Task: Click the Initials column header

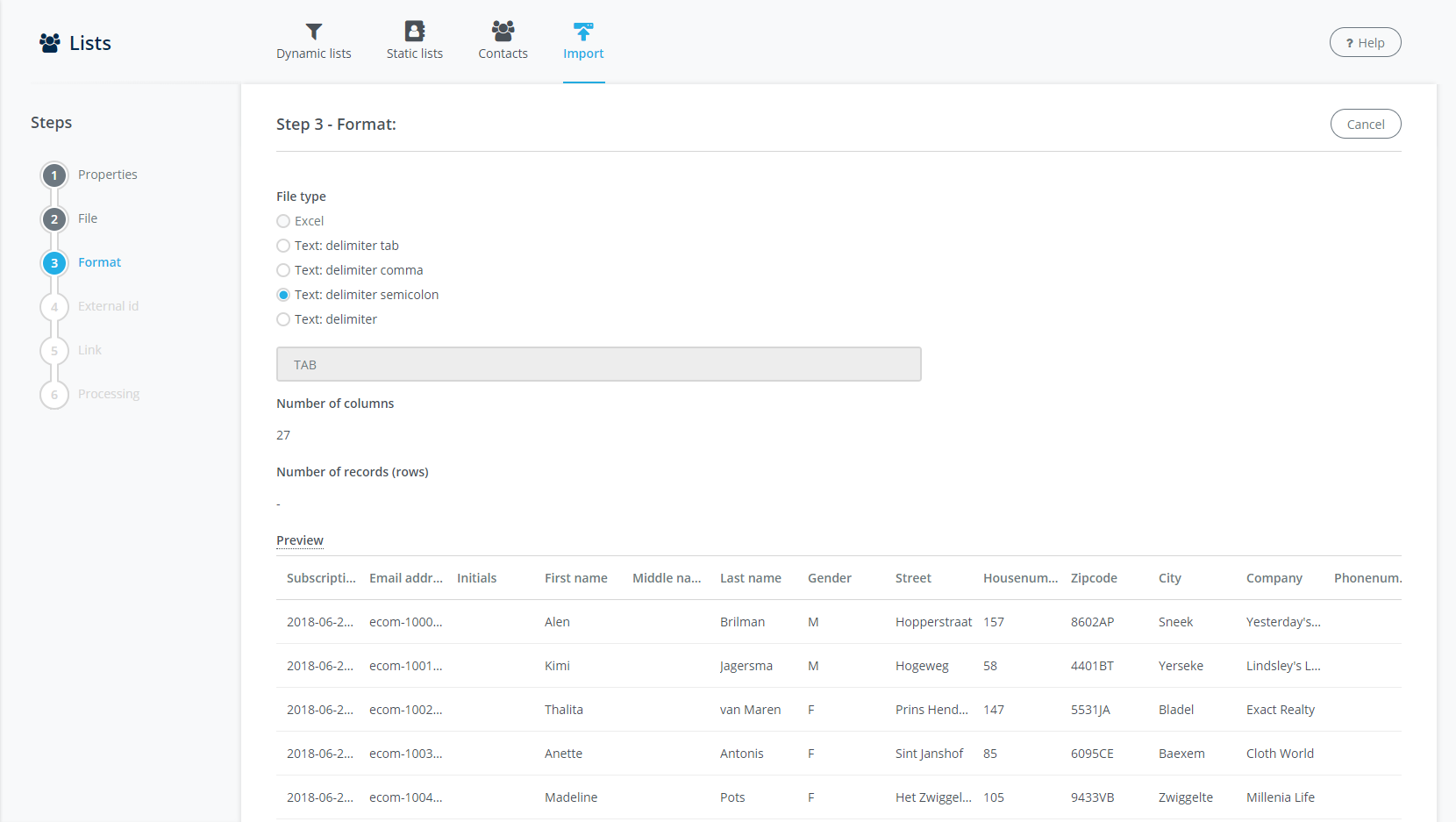Action: [x=477, y=578]
